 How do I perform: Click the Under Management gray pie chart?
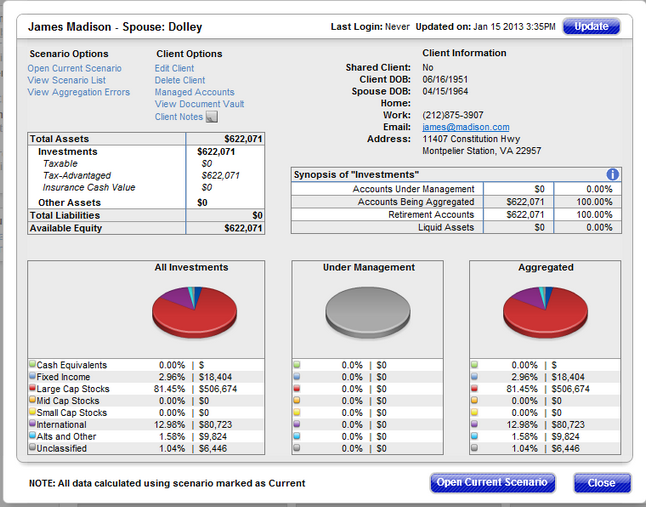[x=368, y=312]
